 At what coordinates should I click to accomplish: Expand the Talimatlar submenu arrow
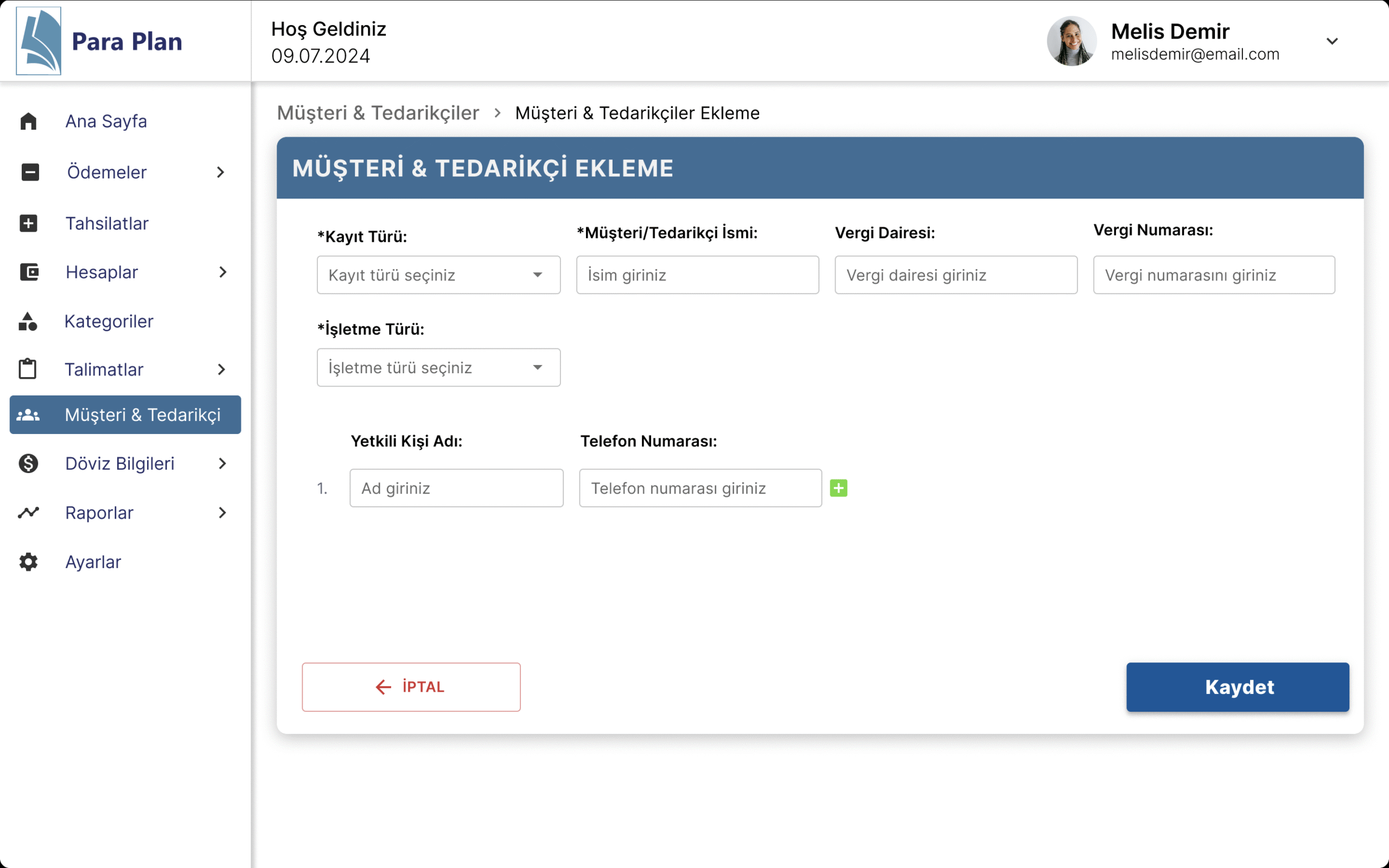[221, 369]
